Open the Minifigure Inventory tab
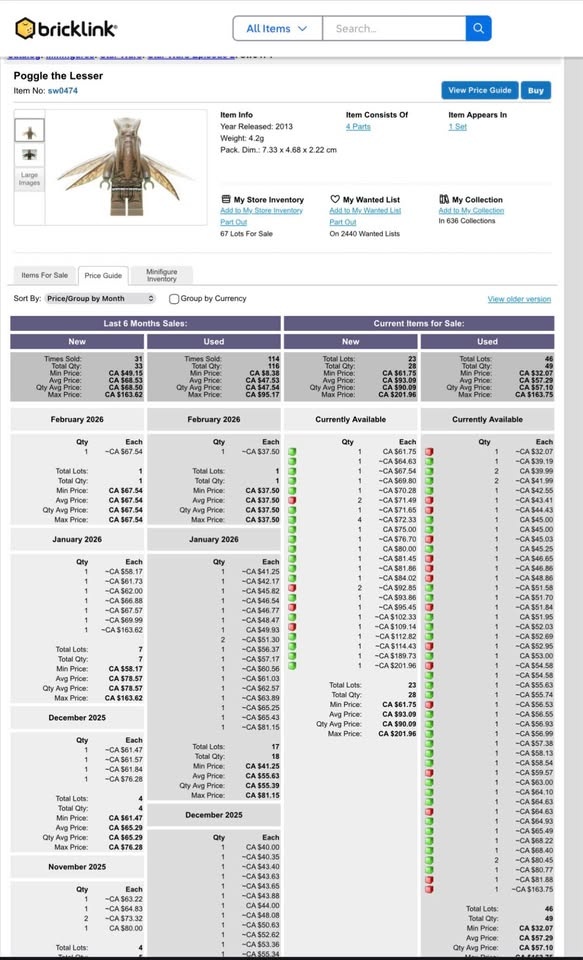Image resolution: width=583 pixels, height=960 pixels. coord(162,276)
